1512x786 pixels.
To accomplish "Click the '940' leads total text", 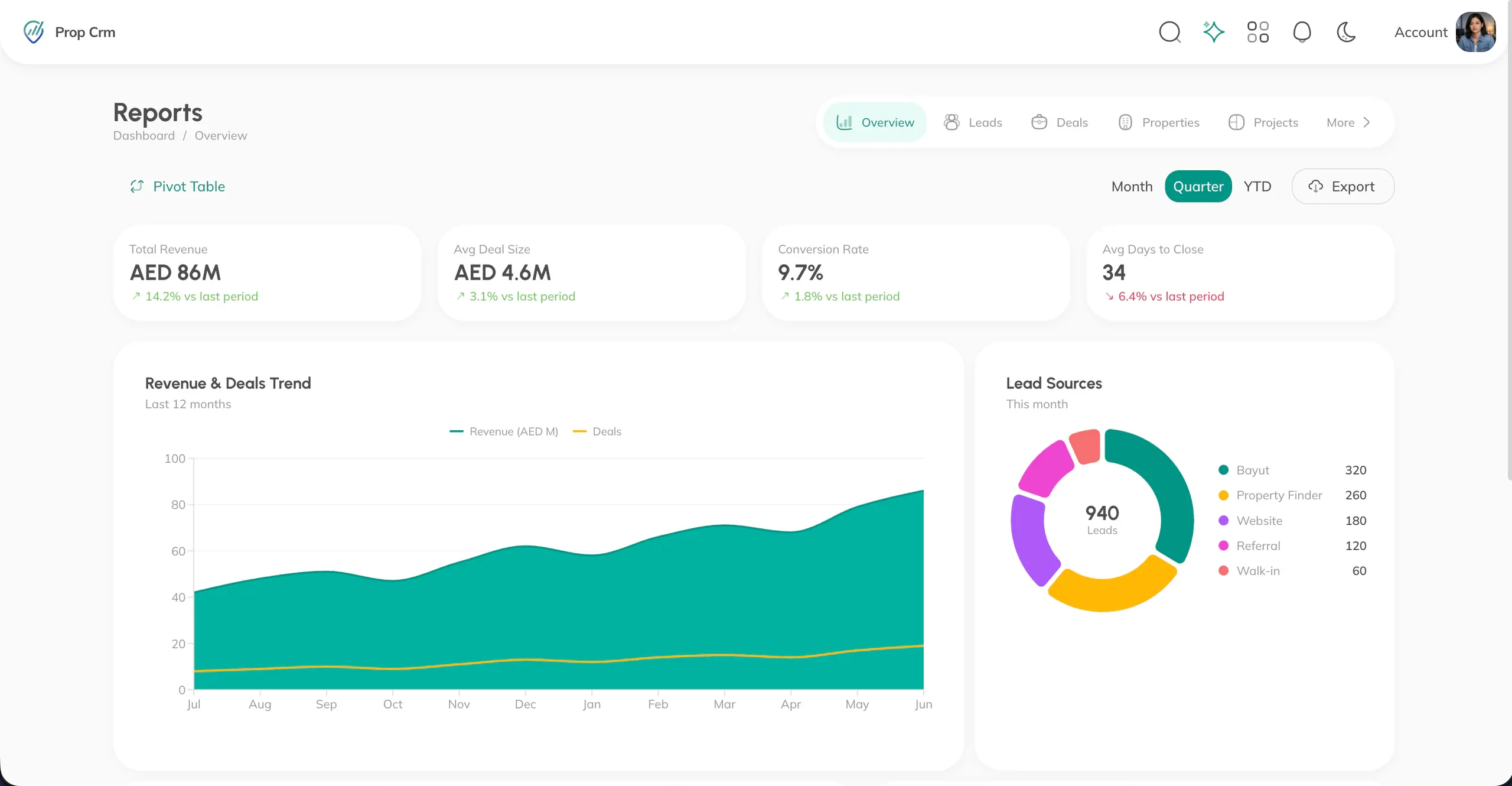I will [1102, 512].
